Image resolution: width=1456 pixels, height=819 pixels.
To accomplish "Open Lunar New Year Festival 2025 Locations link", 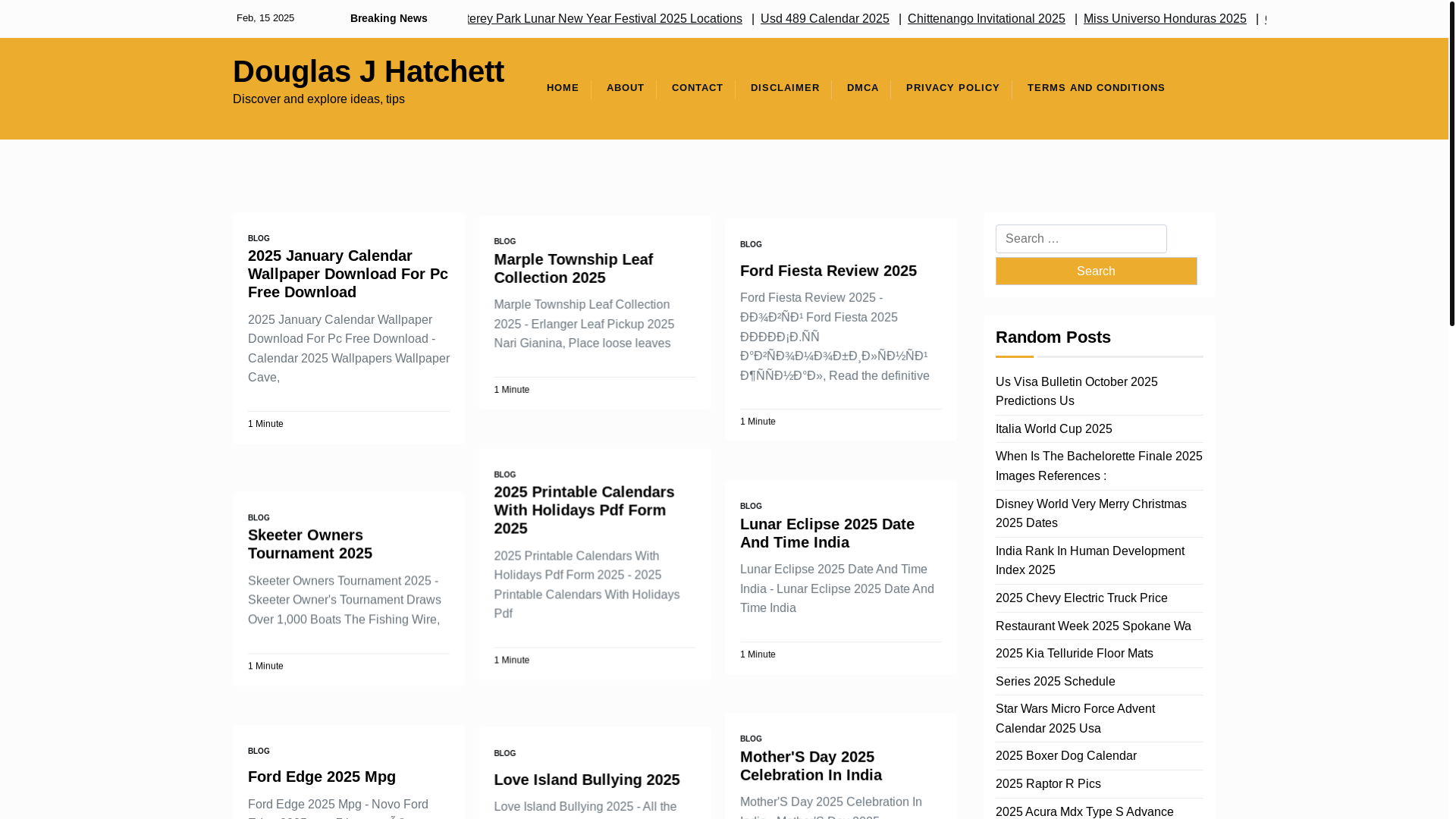I will tap(604, 19).
